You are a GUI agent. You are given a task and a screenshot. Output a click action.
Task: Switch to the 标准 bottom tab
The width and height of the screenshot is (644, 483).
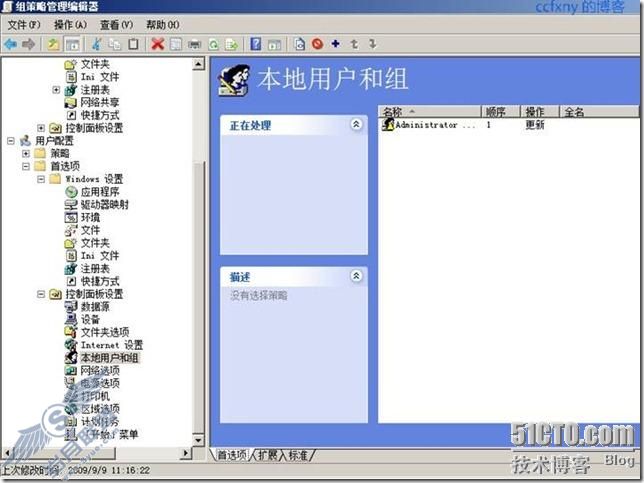(299, 455)
